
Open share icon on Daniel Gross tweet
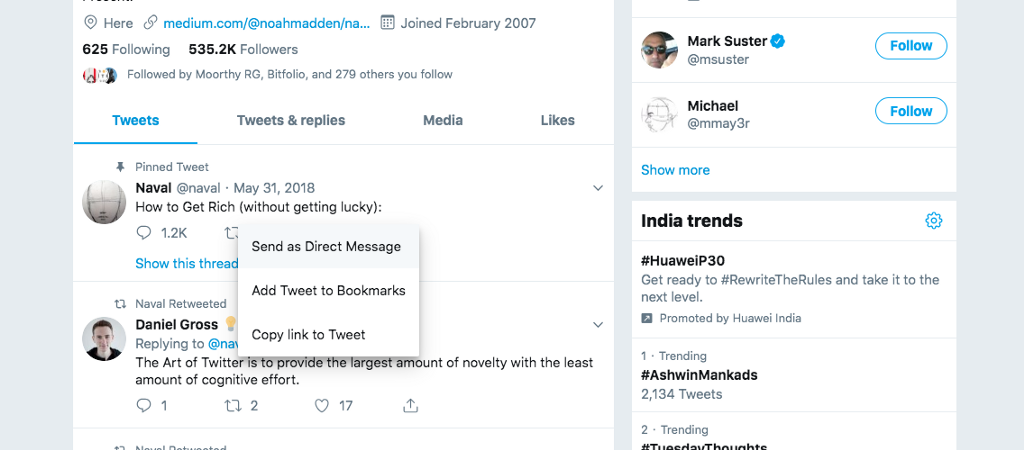[x=410, y=406]
